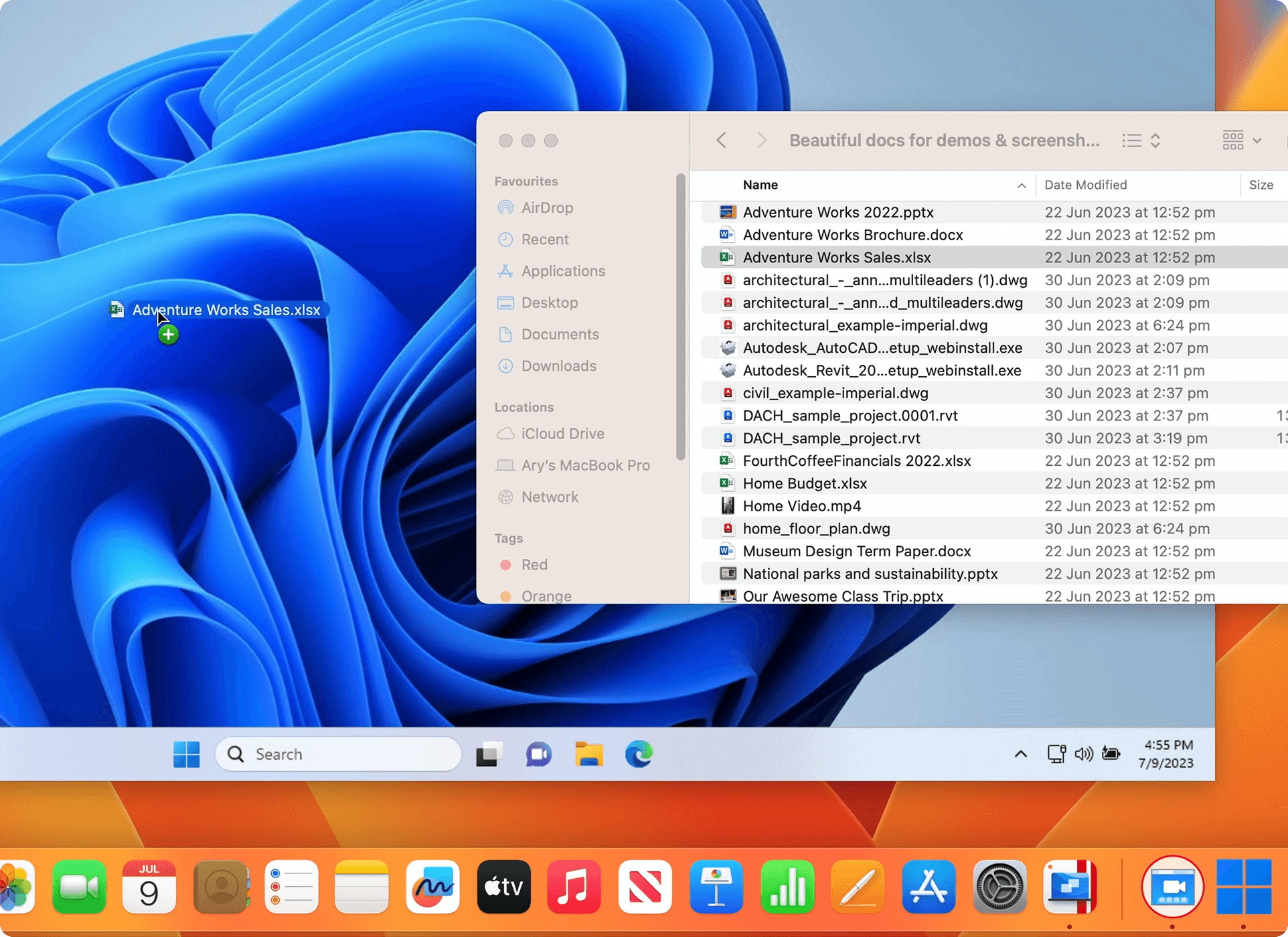Select the Home Video.mp4 file

801,506
